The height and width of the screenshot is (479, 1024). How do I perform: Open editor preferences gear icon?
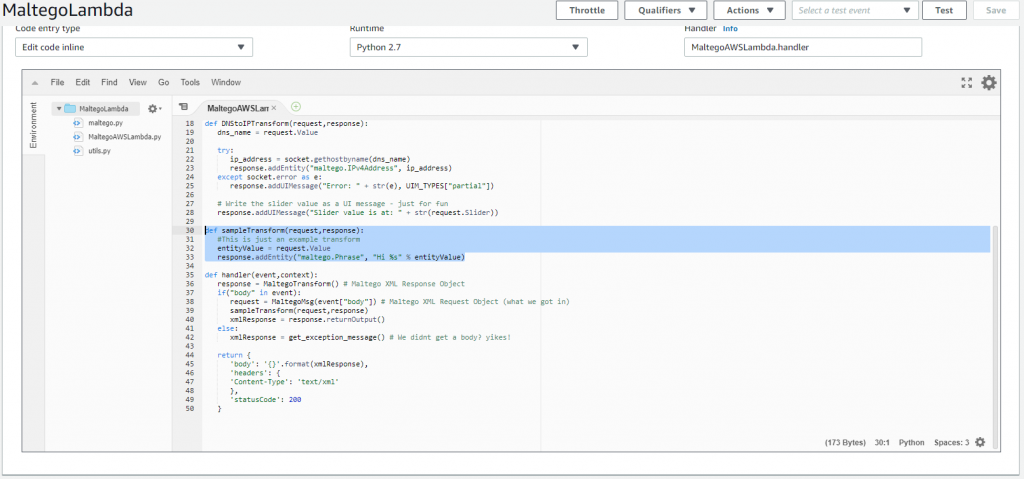989,83
